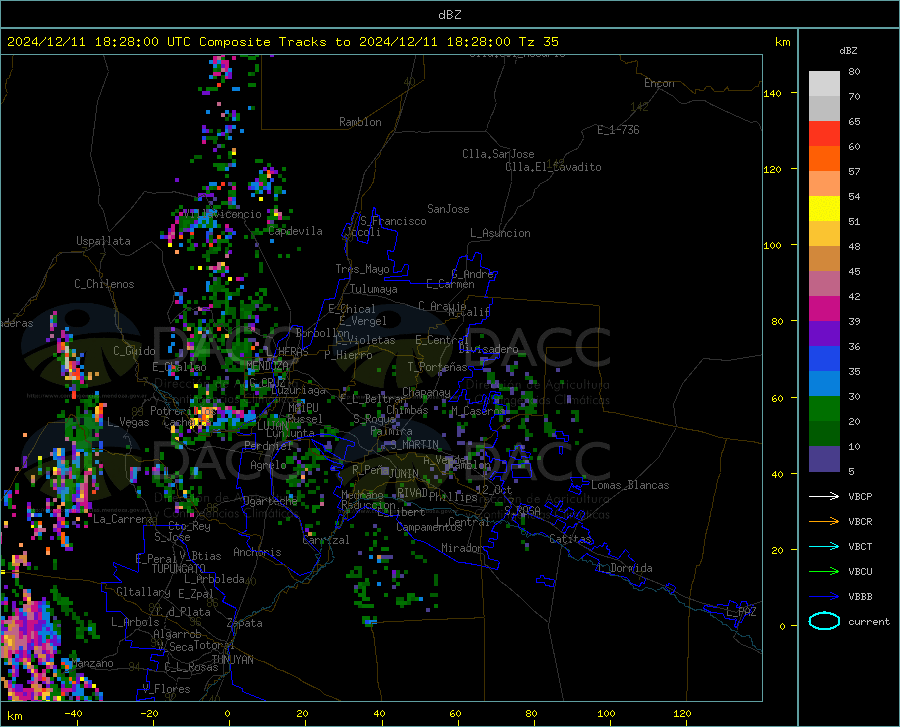
Task: Click the MENDOZA city label
Action: click(x=267, y=365)
